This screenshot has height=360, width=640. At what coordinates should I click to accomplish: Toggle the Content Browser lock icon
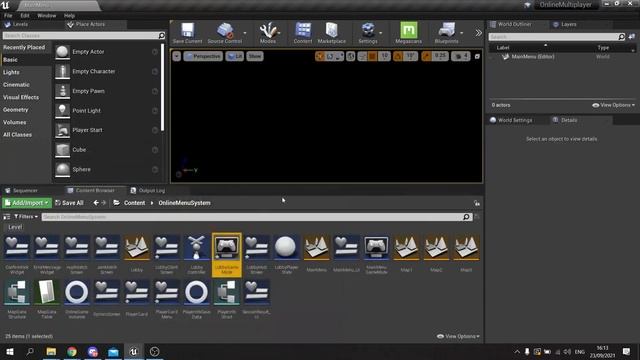[477, 203]
